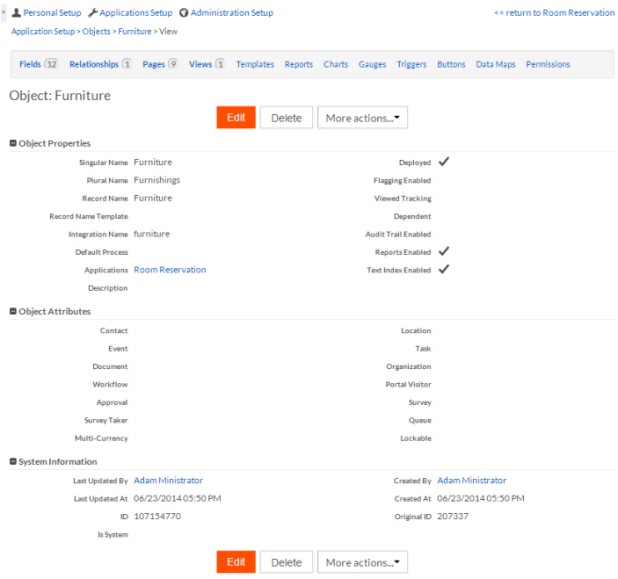Open the bottom More actions dropdown
The height and width of the screenshot is (579, 618).
point(362,562)
